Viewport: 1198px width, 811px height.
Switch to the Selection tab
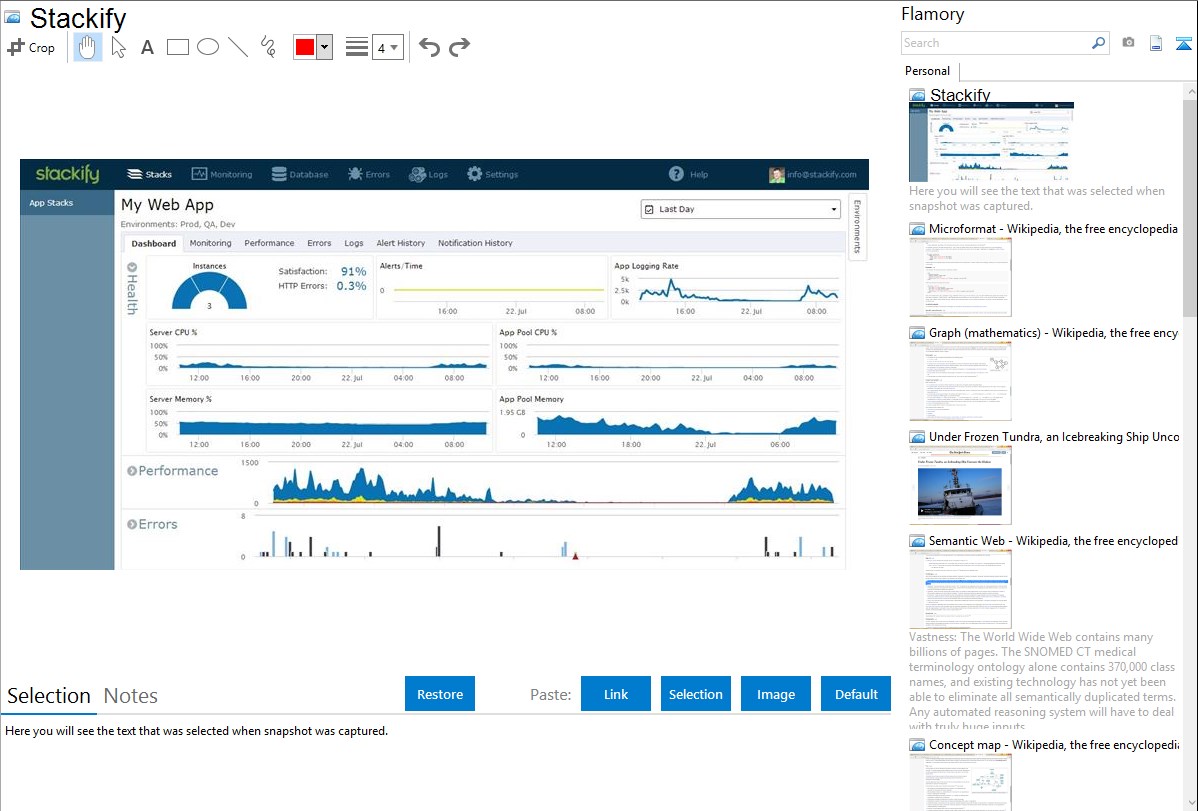pos(49,696)
